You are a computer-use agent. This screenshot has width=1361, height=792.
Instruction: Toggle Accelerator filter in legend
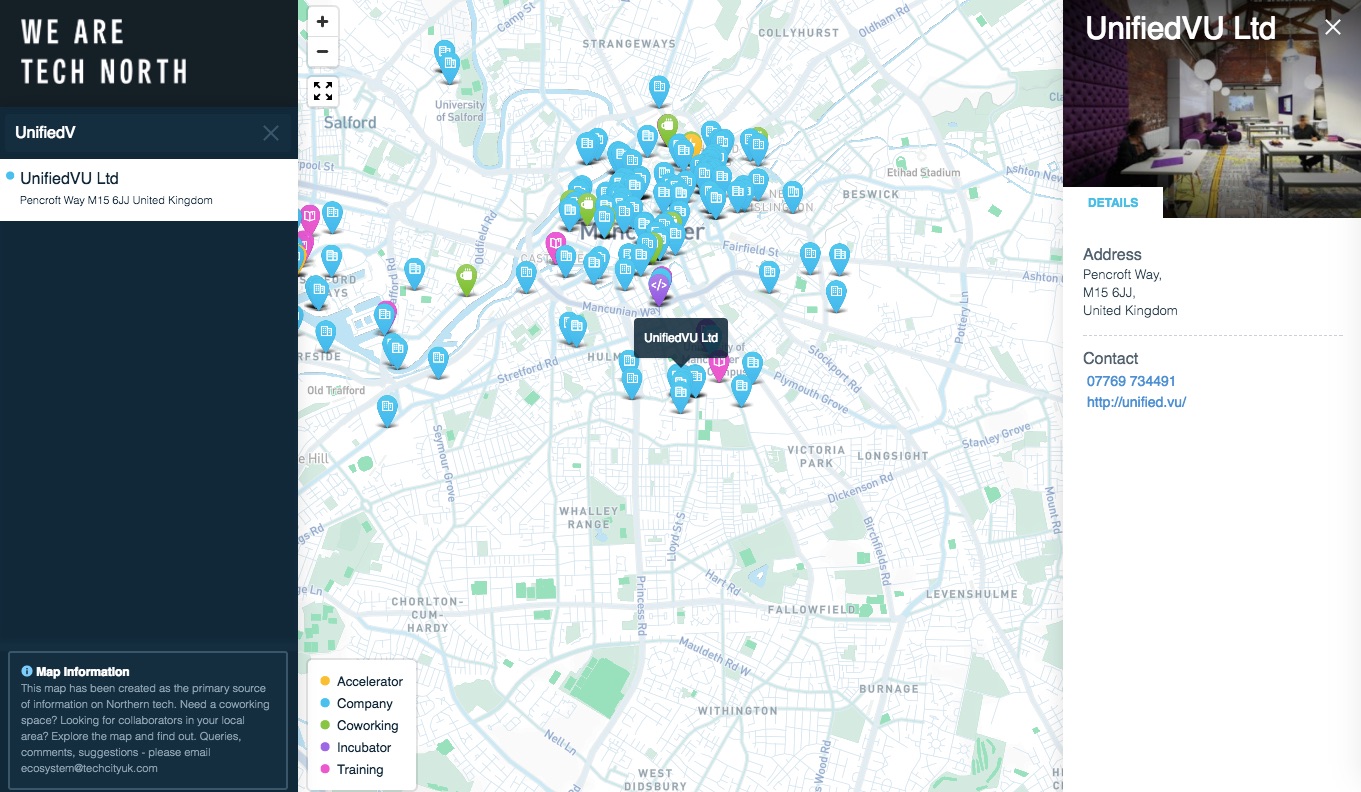369,681
